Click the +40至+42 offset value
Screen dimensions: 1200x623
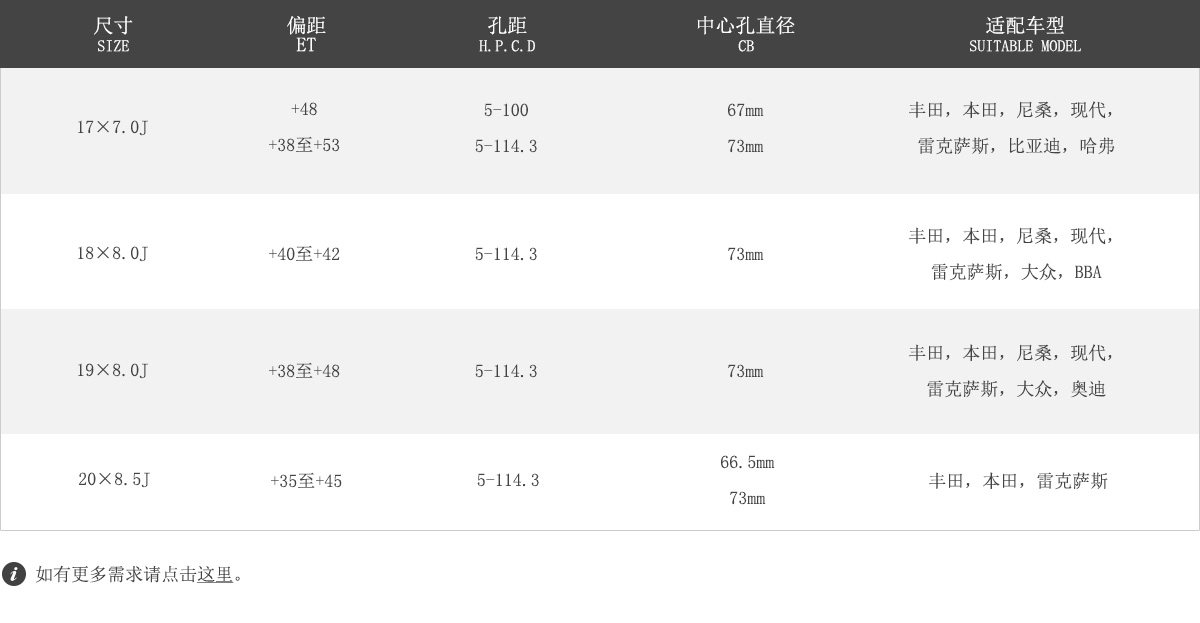[x=304, y=254]
